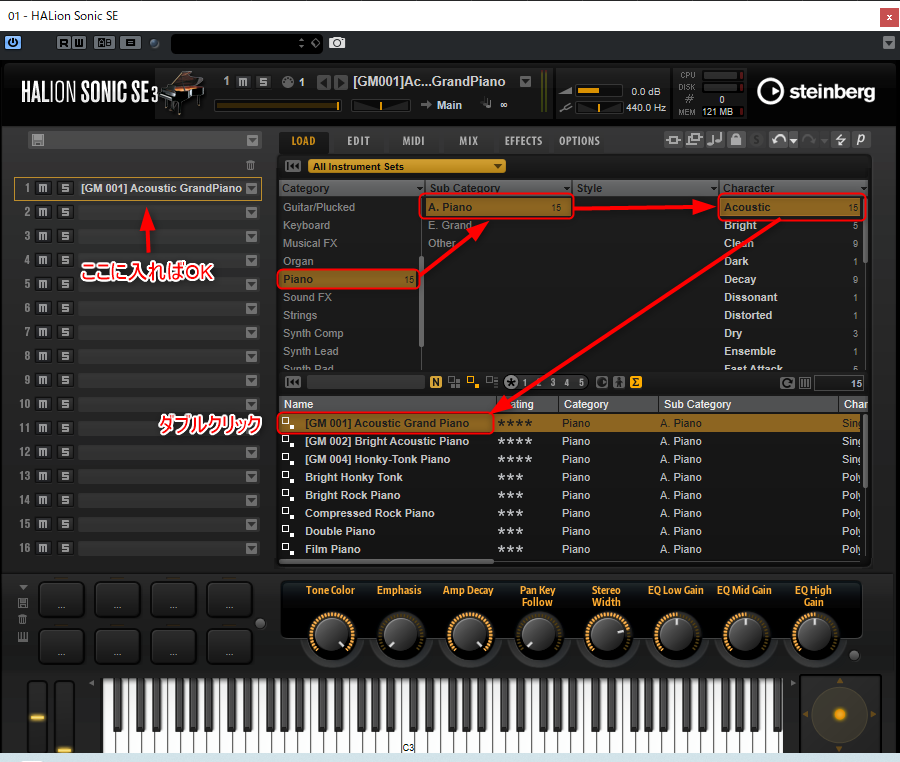Screen dimensions: 900x762
Task: Select the Bright character filter
Action: point(791,226)
